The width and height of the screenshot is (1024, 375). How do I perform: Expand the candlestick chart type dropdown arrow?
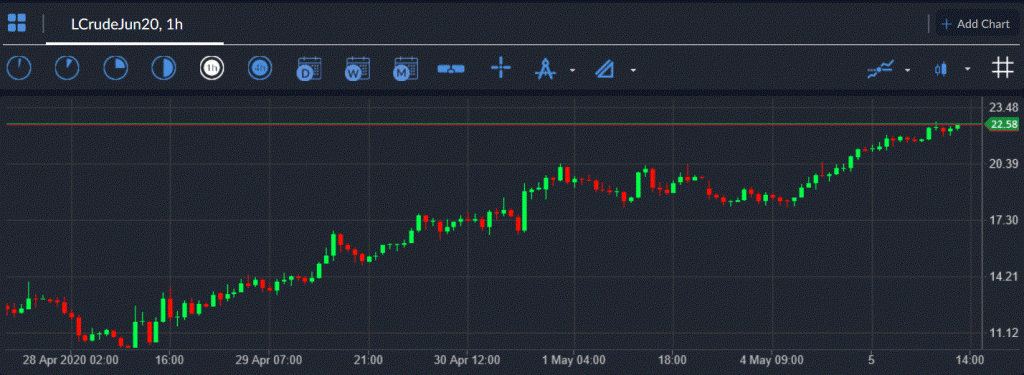point(967,69)
